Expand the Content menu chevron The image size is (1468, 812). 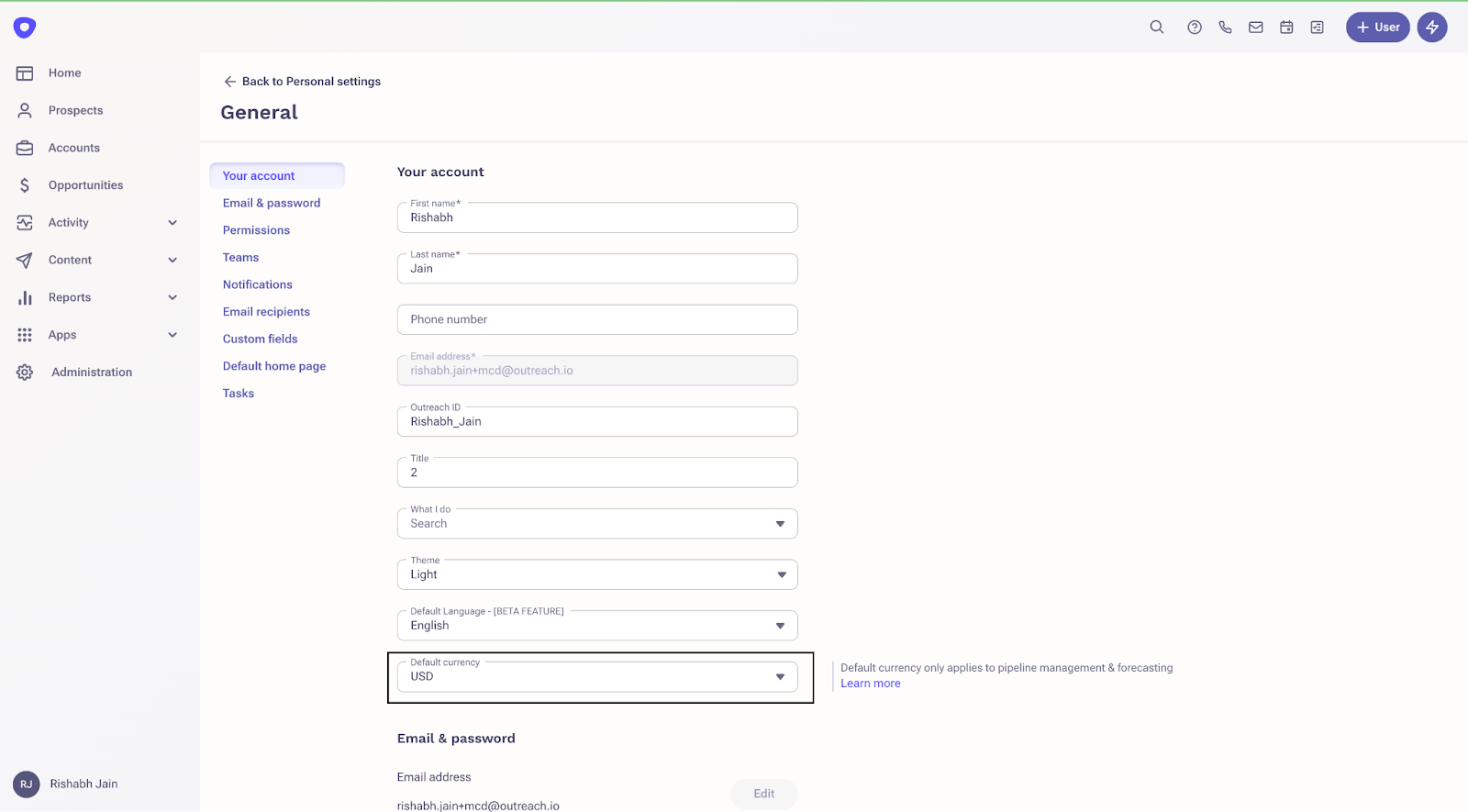coord(172,261)
